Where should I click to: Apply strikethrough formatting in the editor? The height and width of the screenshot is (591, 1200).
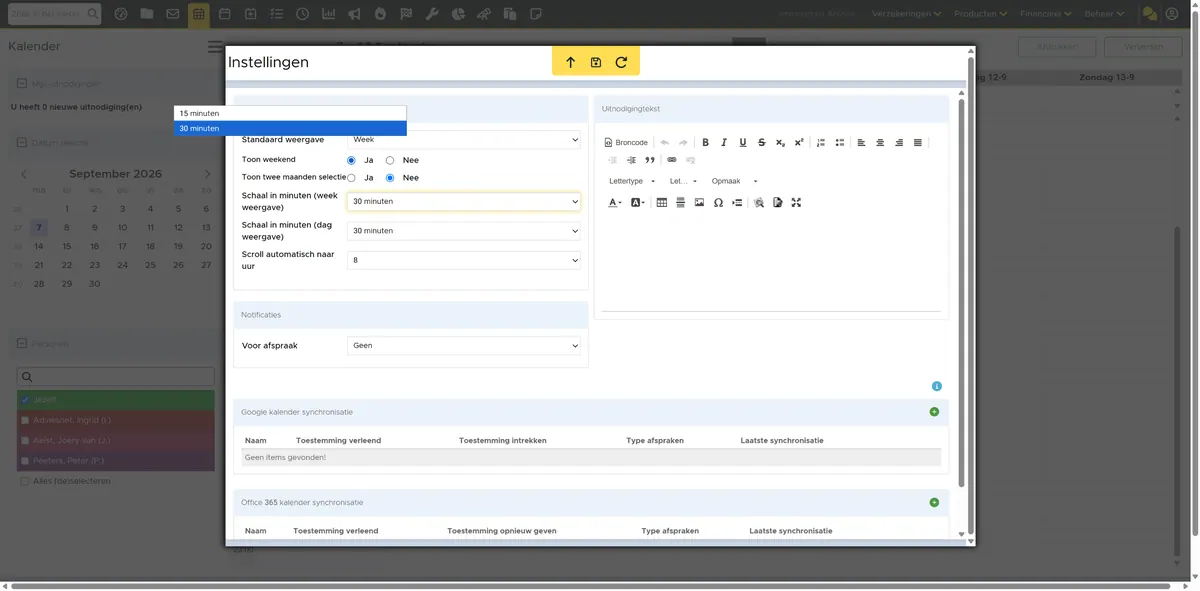coord(762,143)
